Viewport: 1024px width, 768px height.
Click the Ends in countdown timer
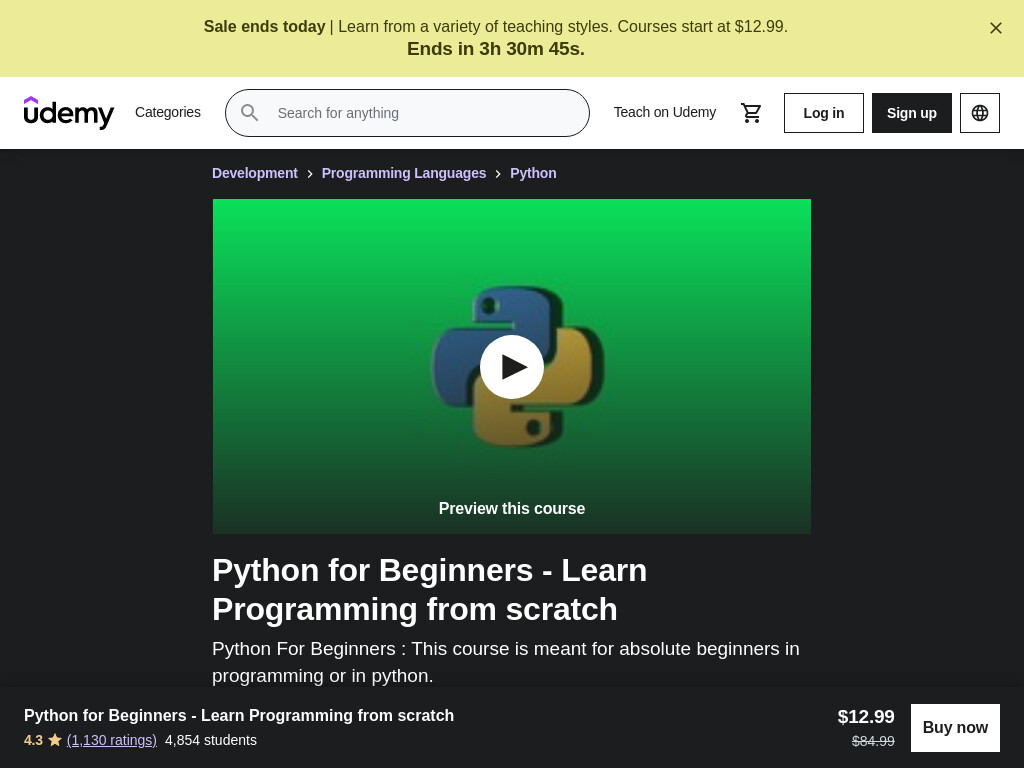496,49
